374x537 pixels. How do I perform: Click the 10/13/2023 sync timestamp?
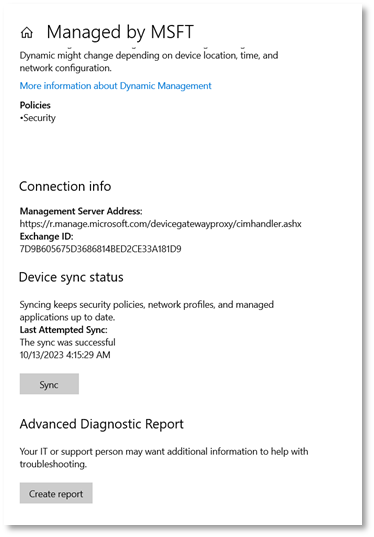[x=65, y=355]
